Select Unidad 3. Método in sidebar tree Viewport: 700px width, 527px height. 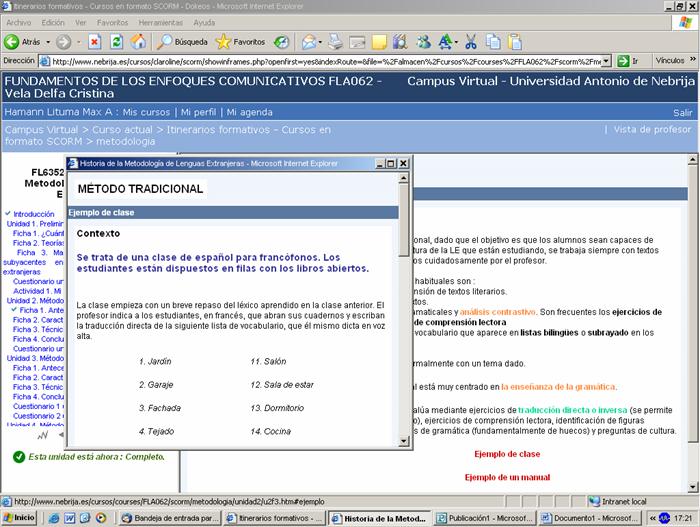(35, 358)
